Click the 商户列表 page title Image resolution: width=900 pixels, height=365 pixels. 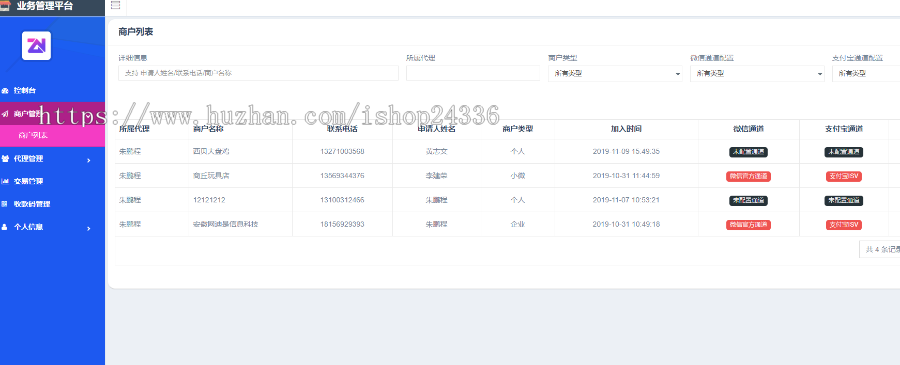coord(135,32)
